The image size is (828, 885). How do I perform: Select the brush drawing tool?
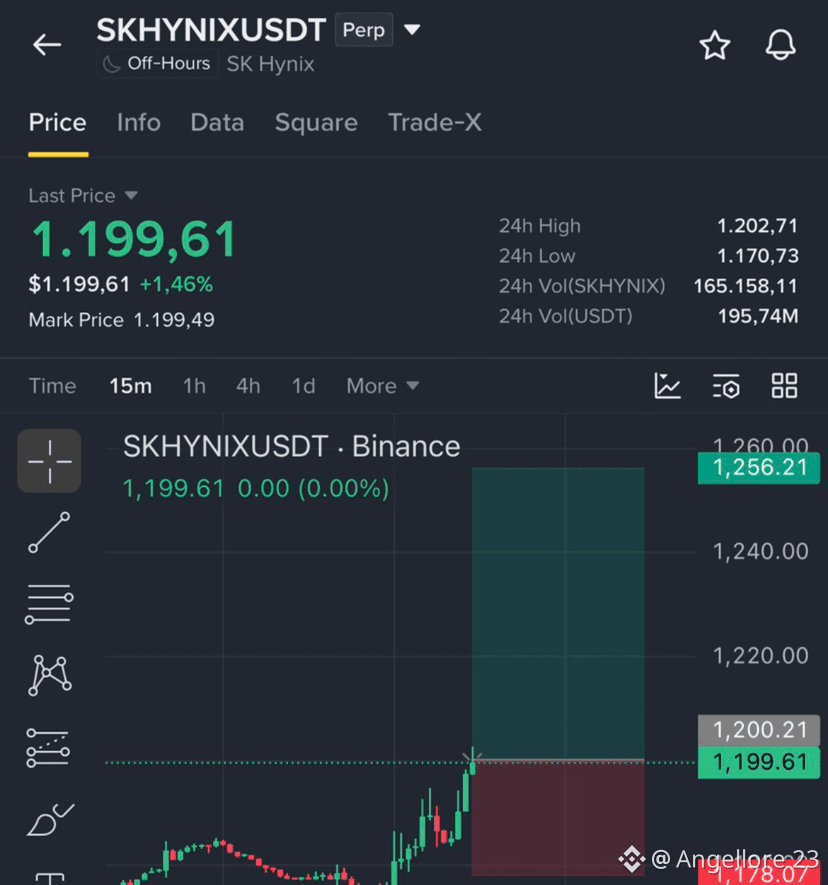50,820
